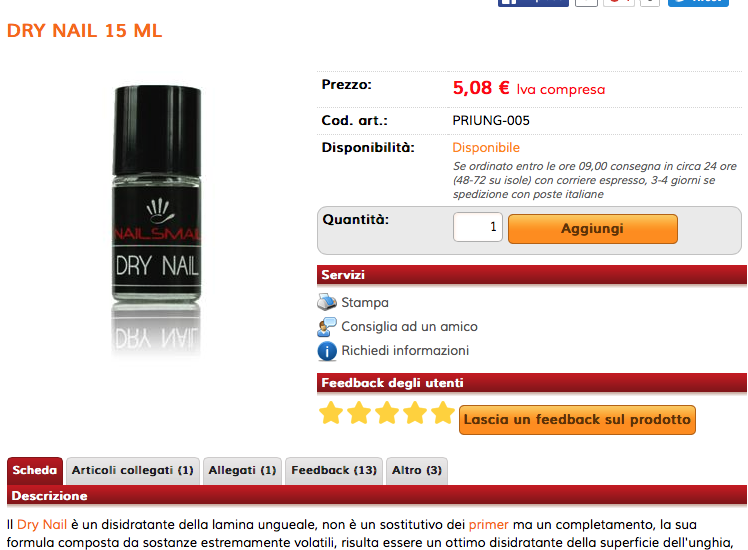This screenshot has height=550, width=748.
Task: Click the fifth feedback rating star
Action: click(443, 413)
